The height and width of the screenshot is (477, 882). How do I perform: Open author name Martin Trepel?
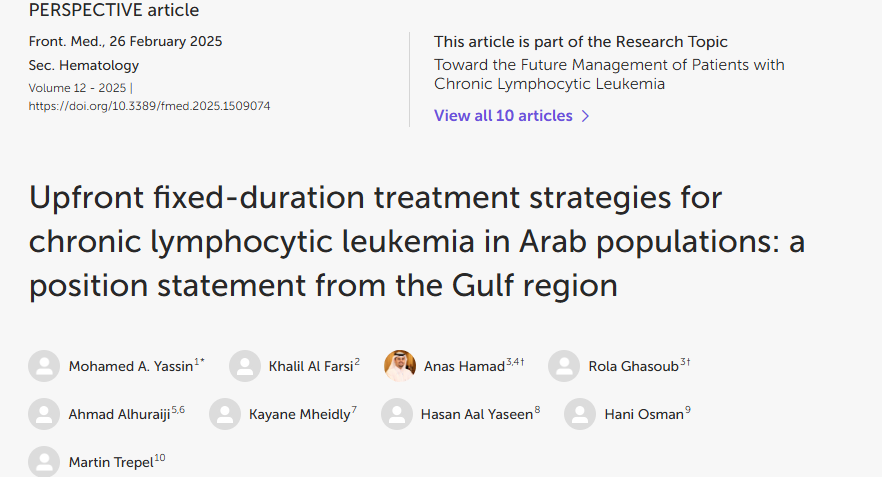coord(110,462)
